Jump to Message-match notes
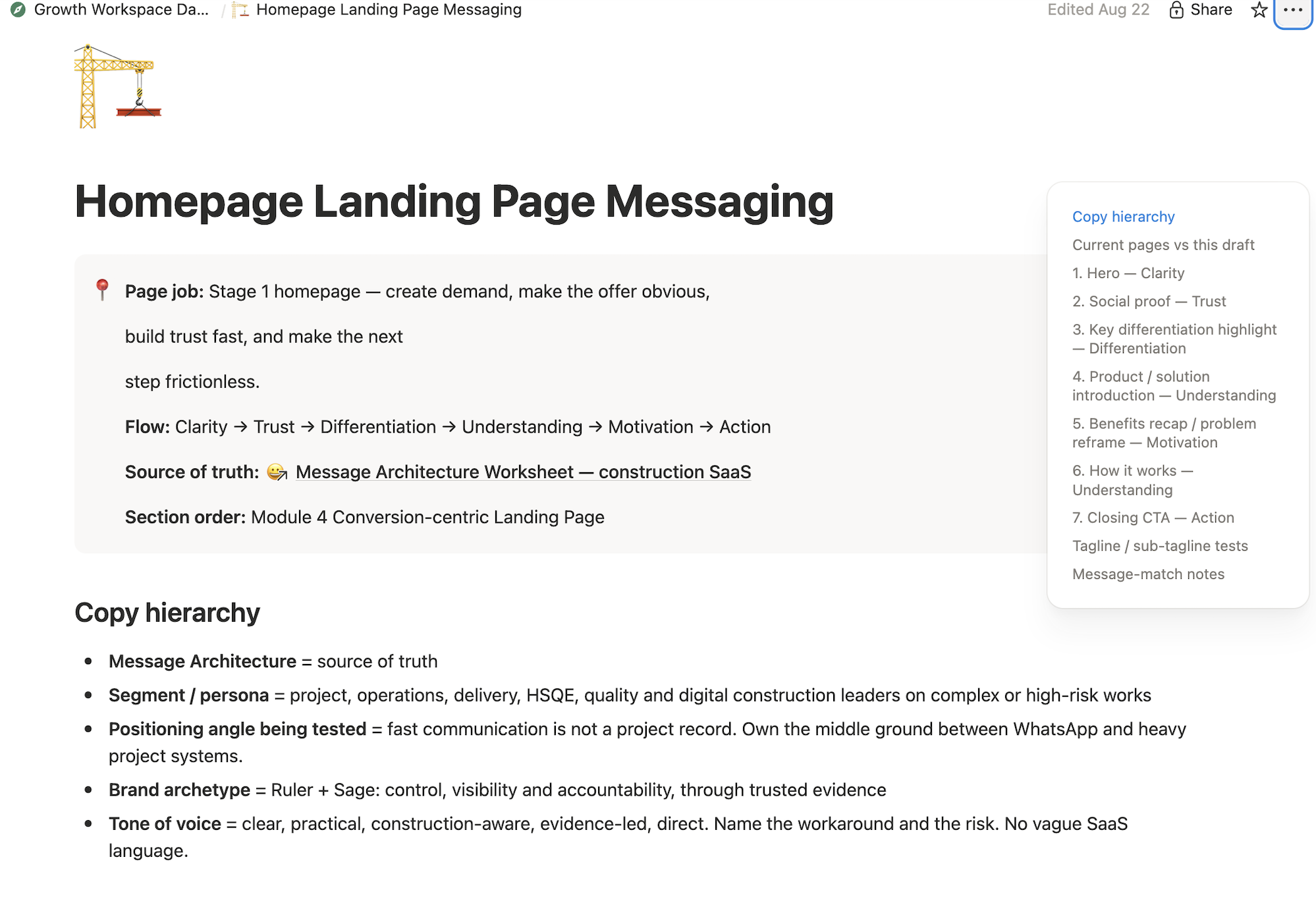The height and width of the screenshot is (905, 1316). pyautogui.click(x=1148, y=574)
